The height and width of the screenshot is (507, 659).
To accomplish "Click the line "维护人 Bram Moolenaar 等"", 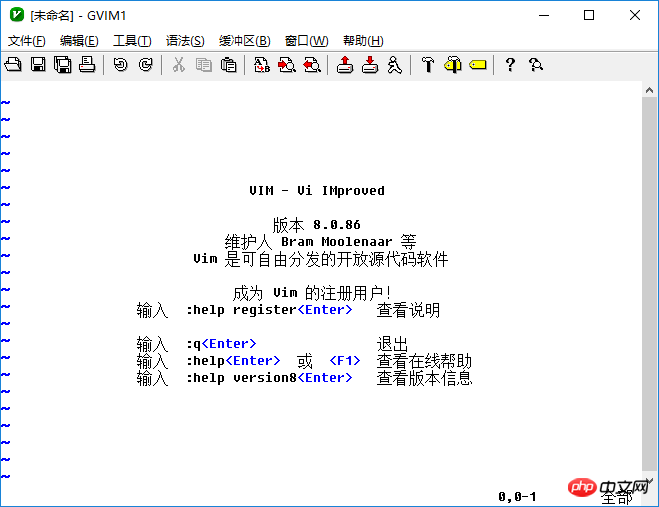I will click(x=320, y=242).
